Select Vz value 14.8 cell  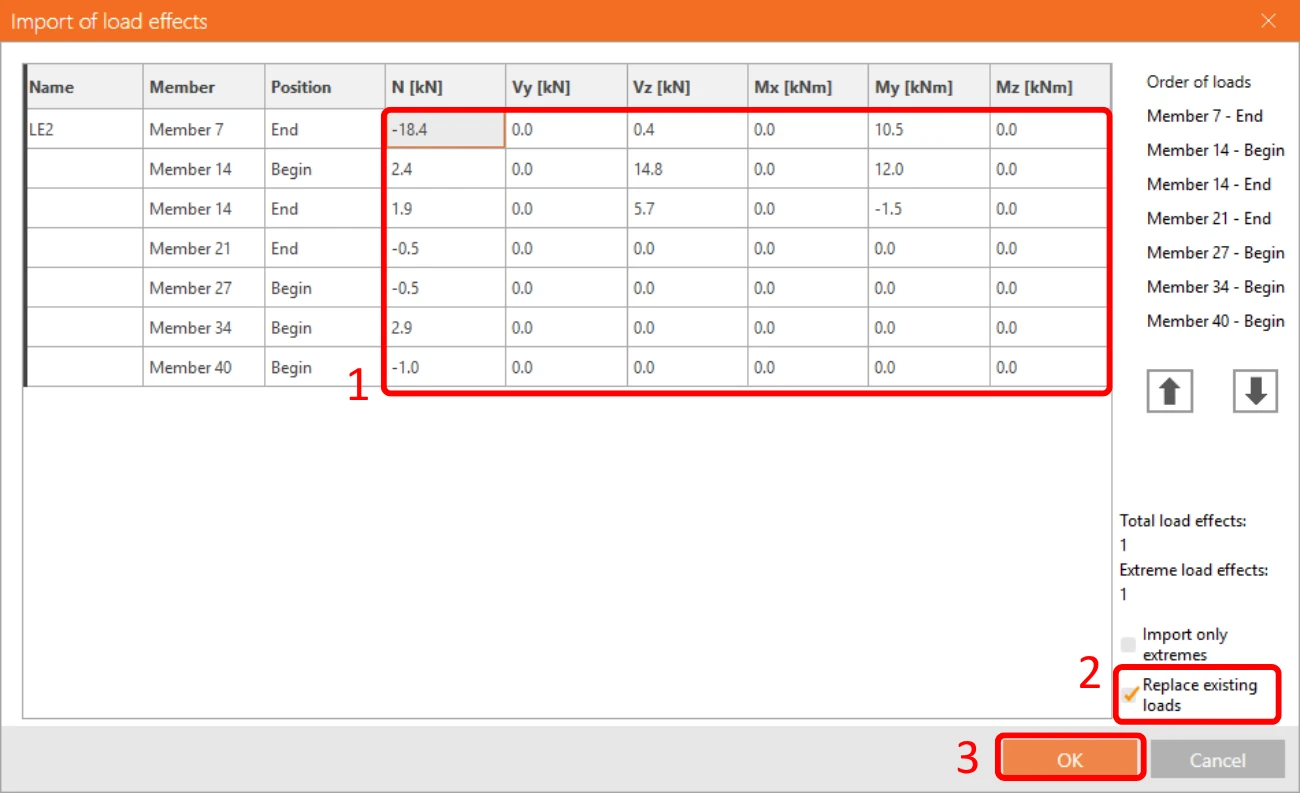687,169
